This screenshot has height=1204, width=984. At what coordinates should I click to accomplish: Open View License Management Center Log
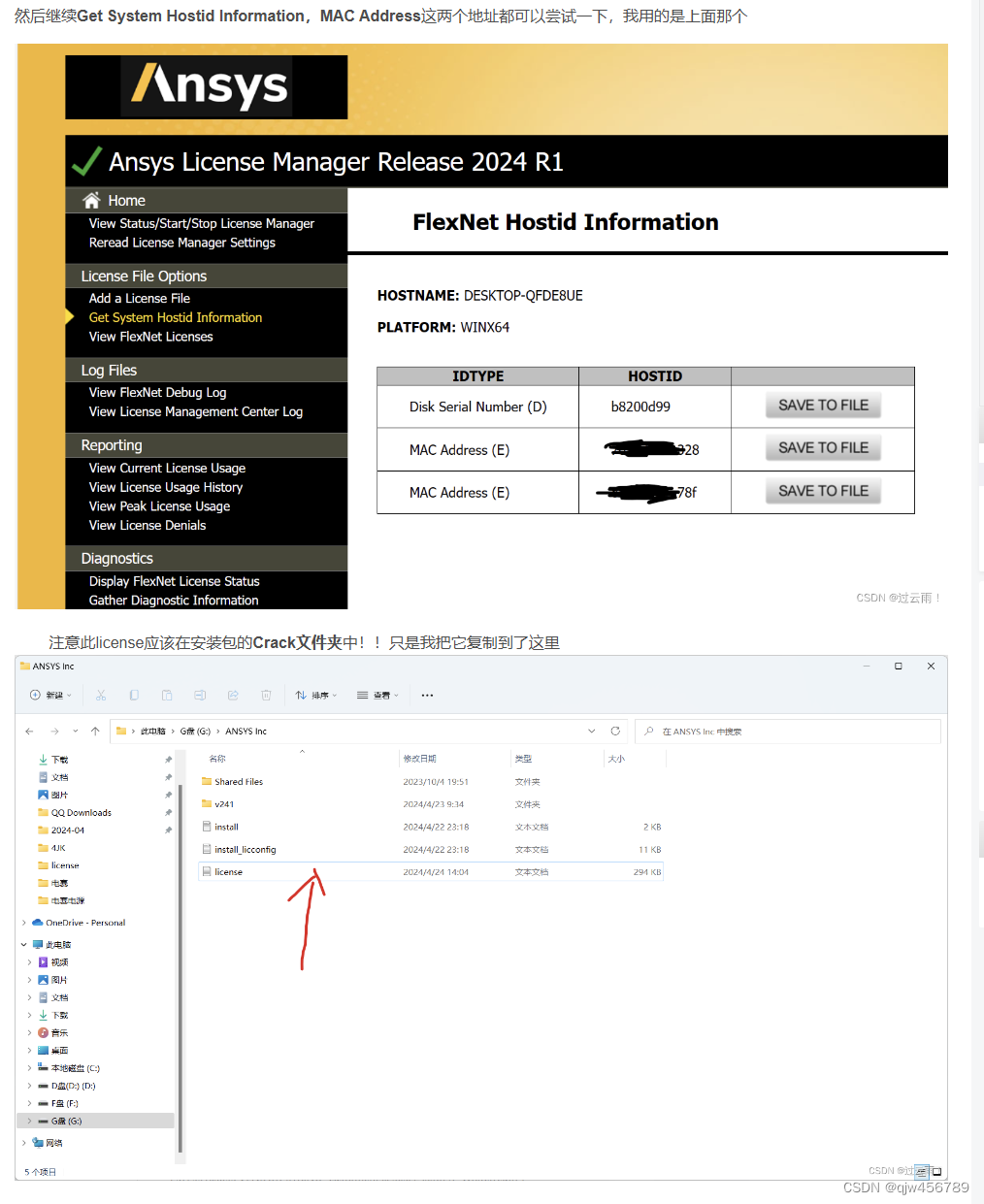(x=196, y=411)
